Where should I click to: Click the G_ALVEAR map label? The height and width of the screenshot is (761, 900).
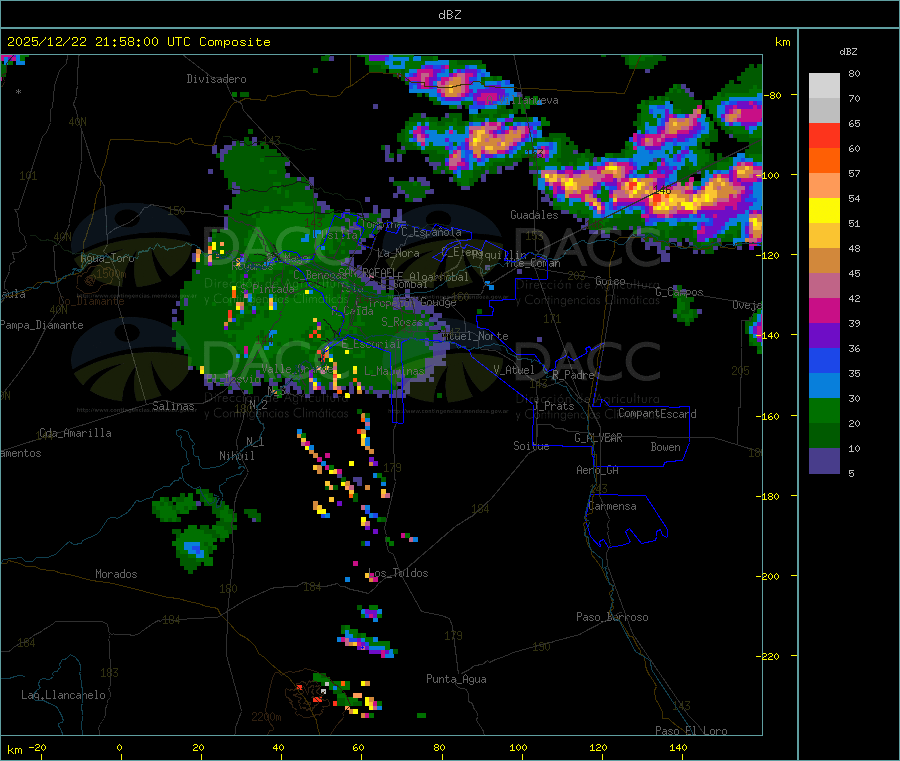[x=598, y=438]
